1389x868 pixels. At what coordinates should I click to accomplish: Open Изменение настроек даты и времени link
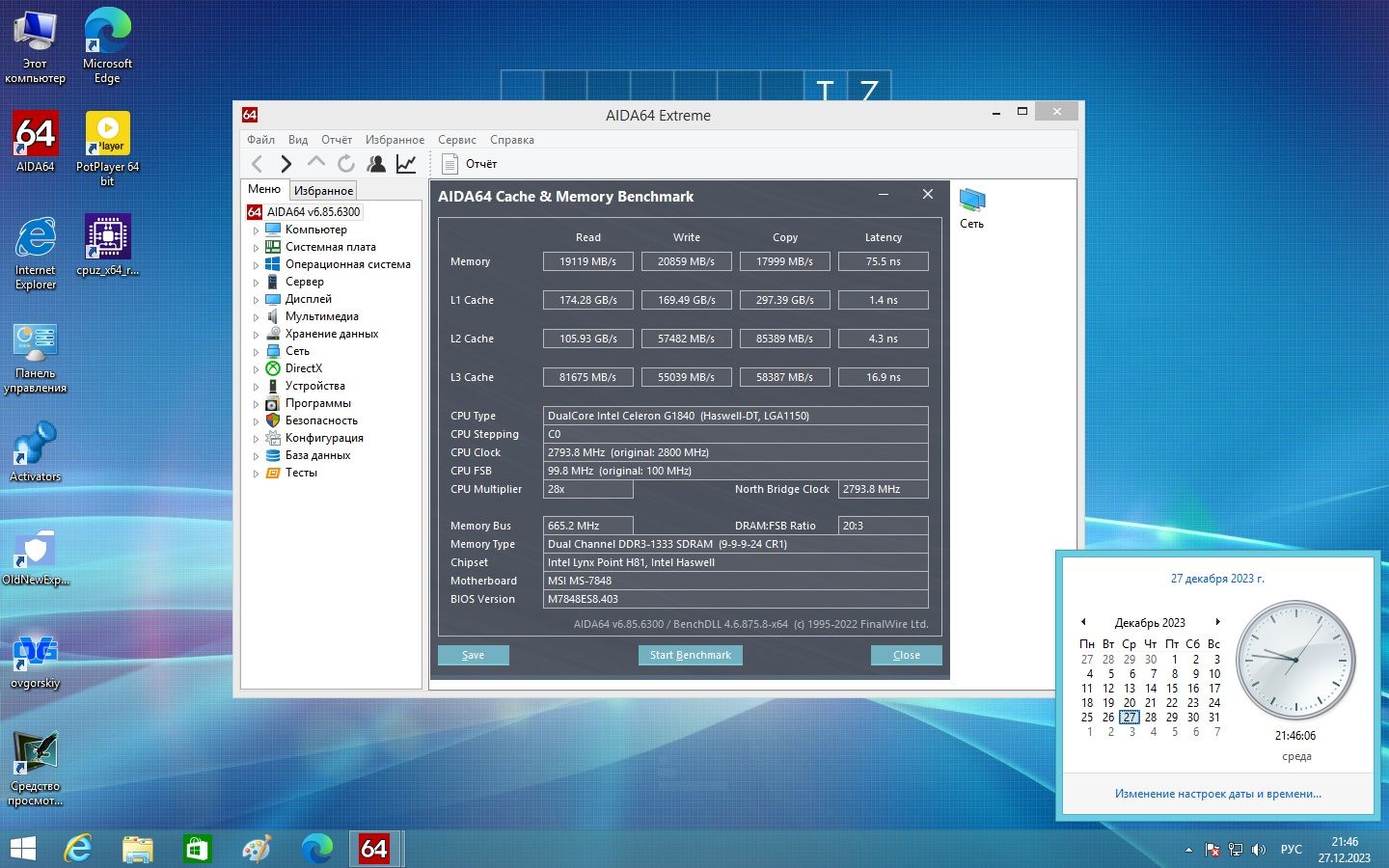click(x=1217, y=794)
